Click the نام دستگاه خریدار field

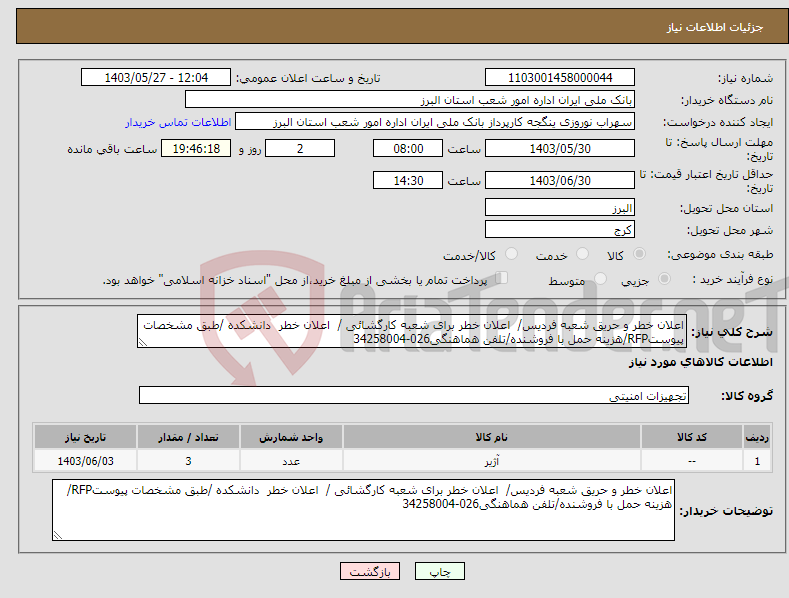click(x=410, y=100)
